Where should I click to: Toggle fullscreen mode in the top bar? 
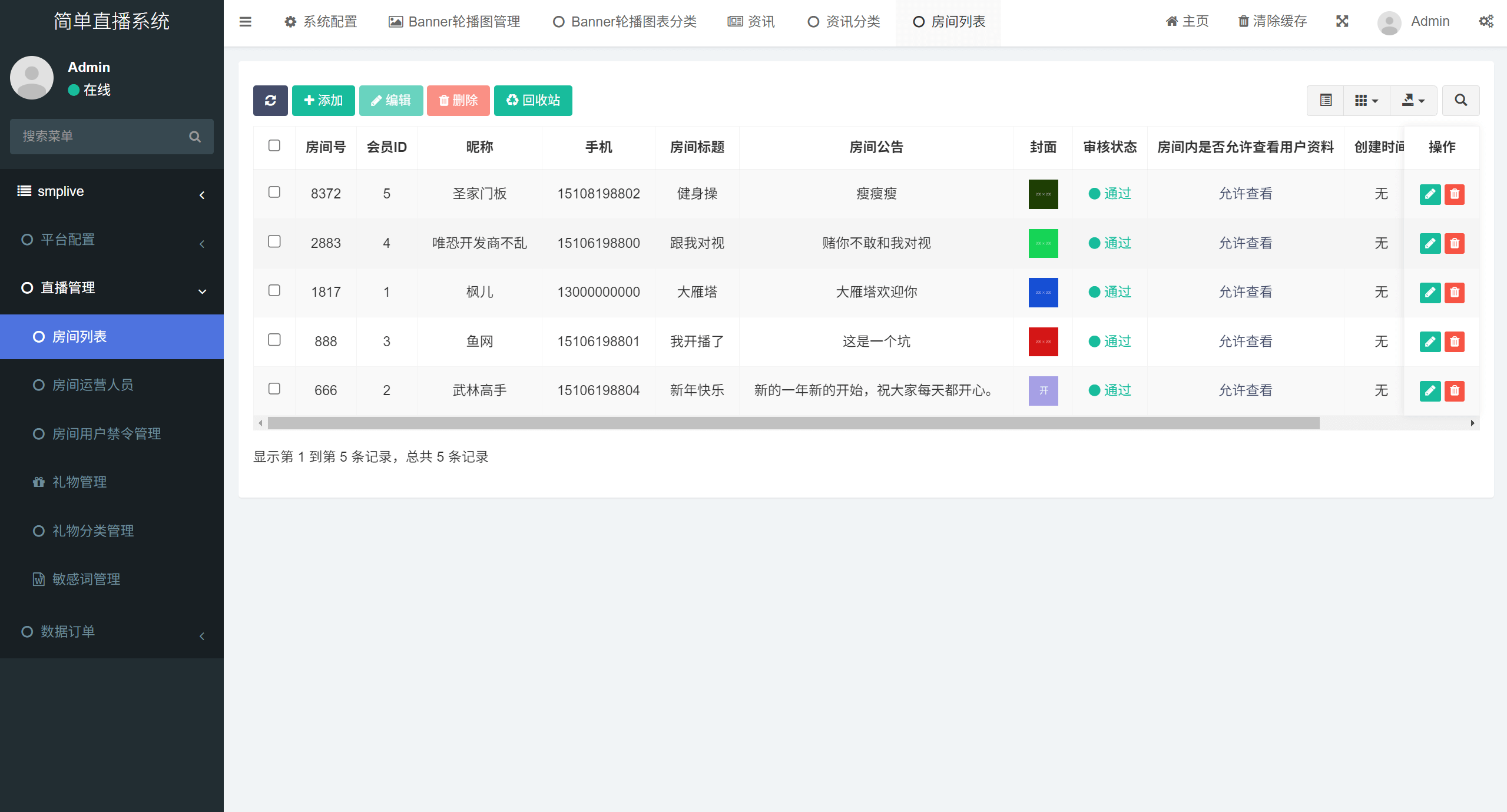[x=1342, y=21]
